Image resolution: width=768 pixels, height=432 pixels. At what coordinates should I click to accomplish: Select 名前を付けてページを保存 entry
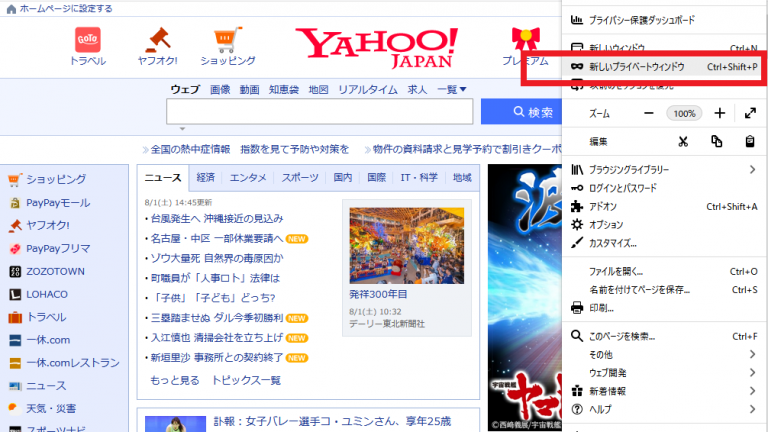point(664,290)
